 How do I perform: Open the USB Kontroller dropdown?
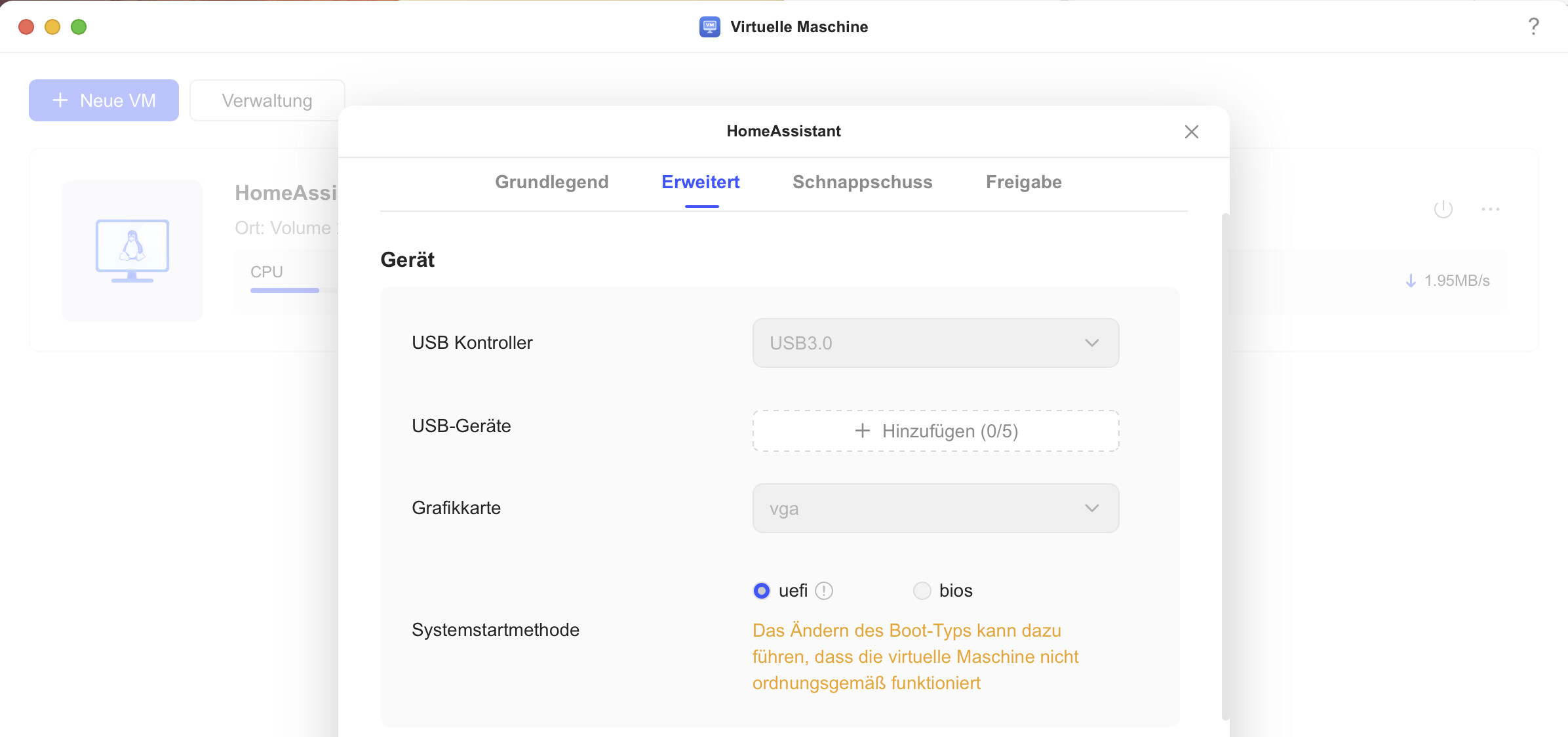pyautogui.click(x=935, y=343)
